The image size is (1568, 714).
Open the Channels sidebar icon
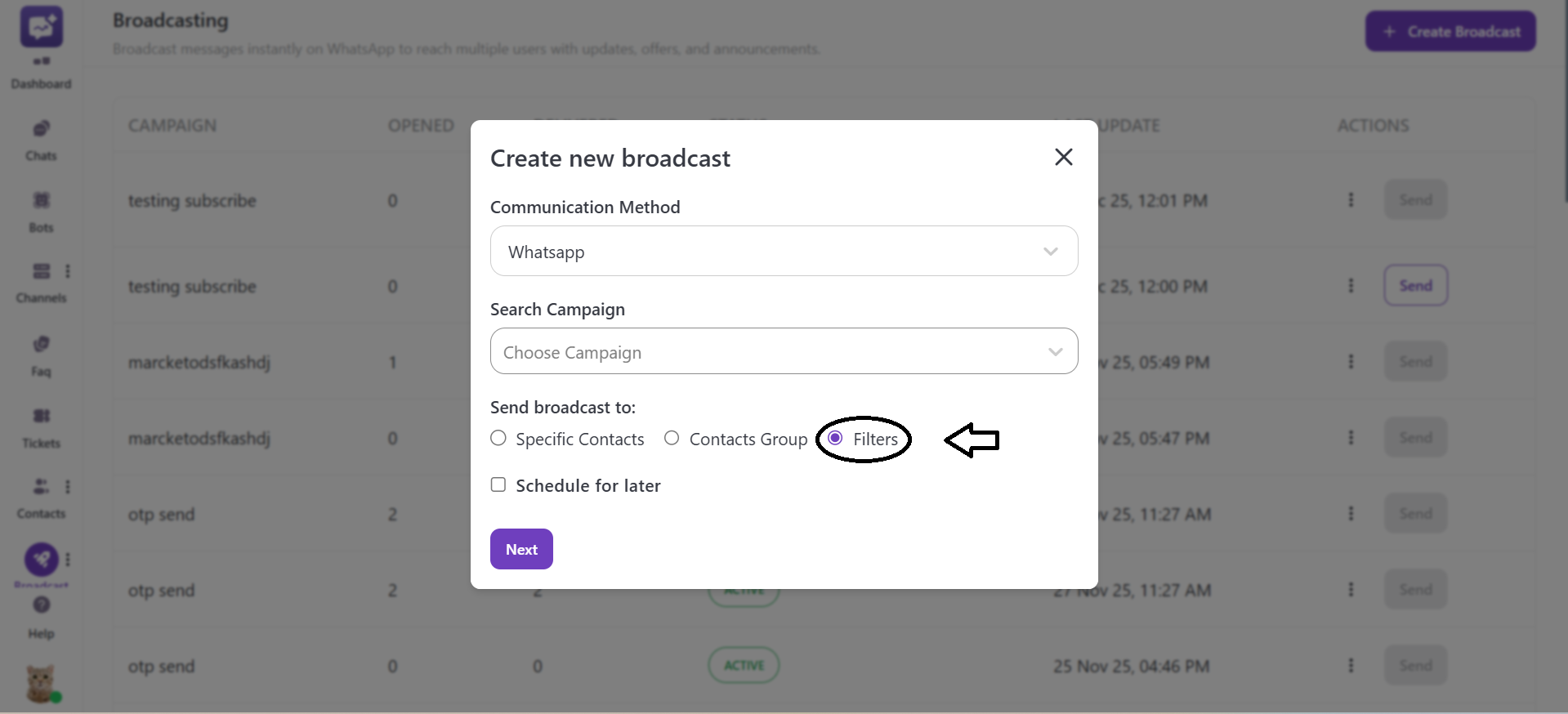click(x=42, y=271)
